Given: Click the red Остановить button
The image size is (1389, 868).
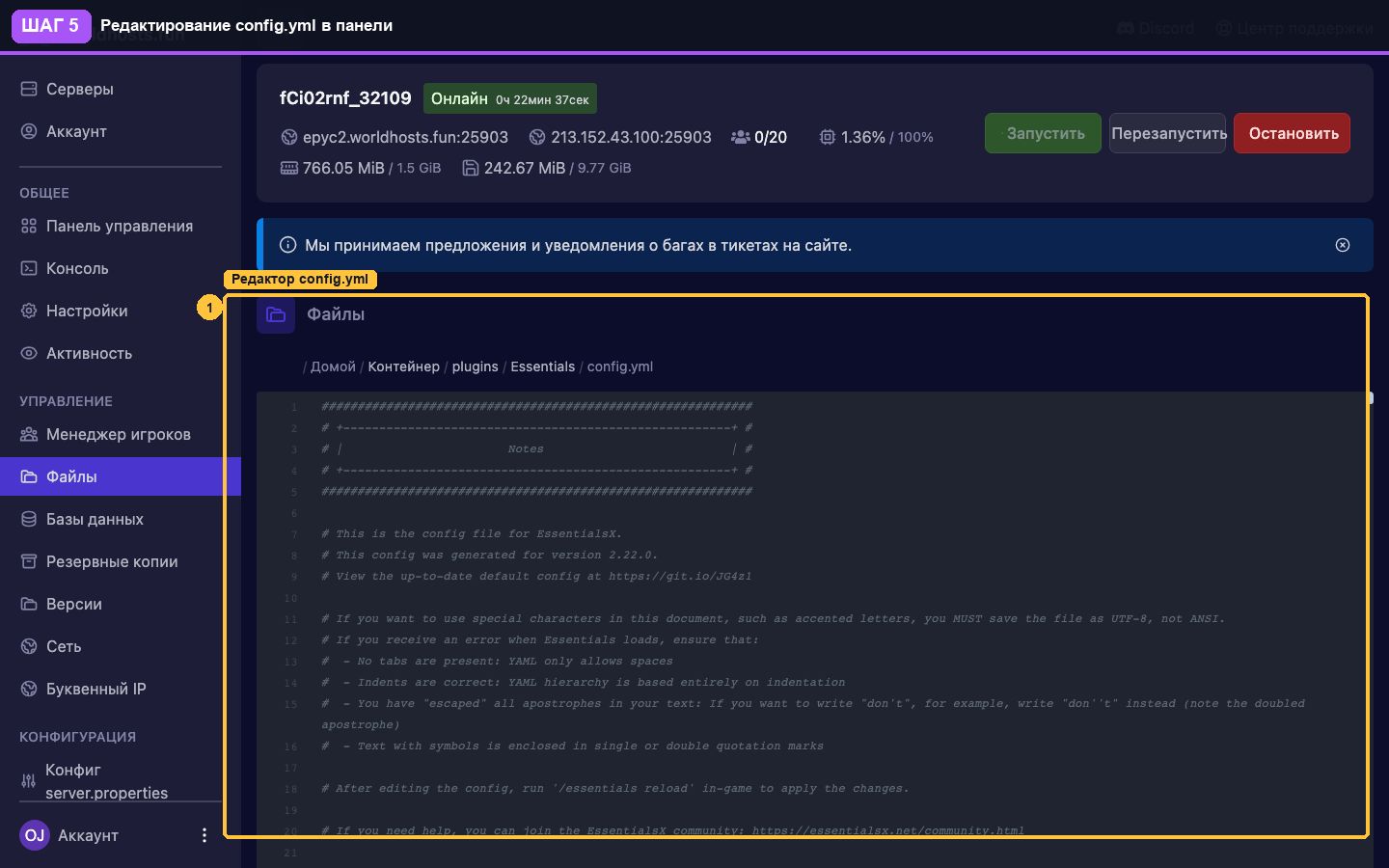Looking at the screenshot, I should click(1292, 133).
